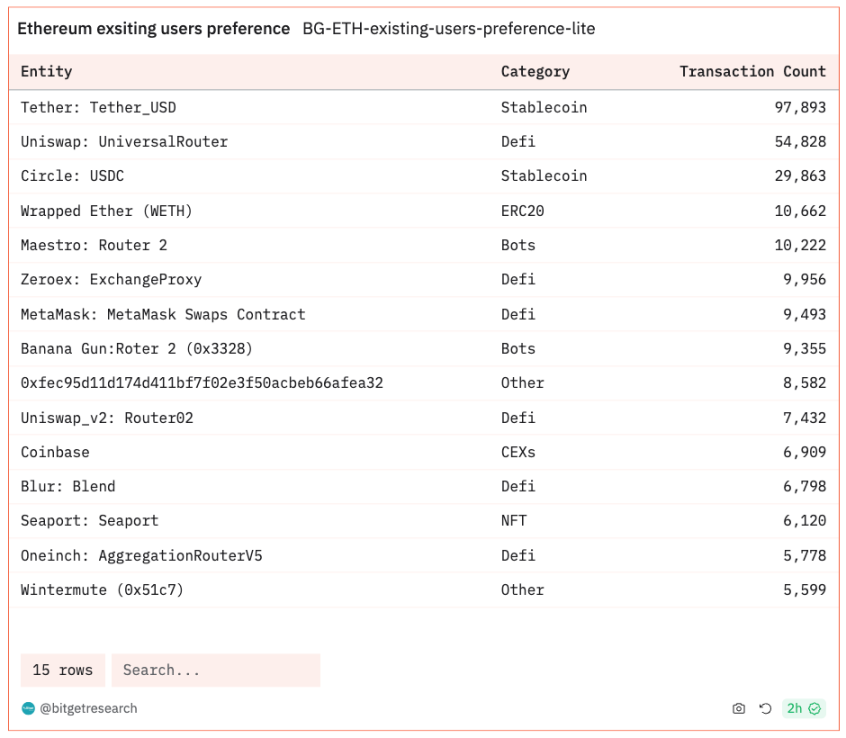Click the 0xfec95d11 address cell
Image resolution: width=846 pixels, height=738 pixels.
(201, 383)
